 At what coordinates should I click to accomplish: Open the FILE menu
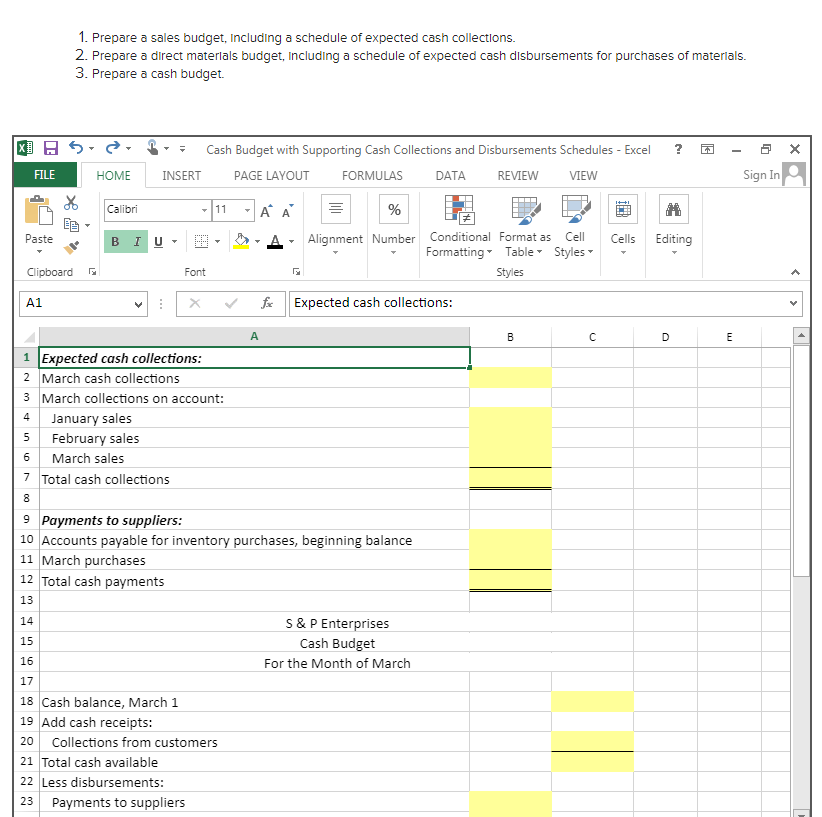45,174
